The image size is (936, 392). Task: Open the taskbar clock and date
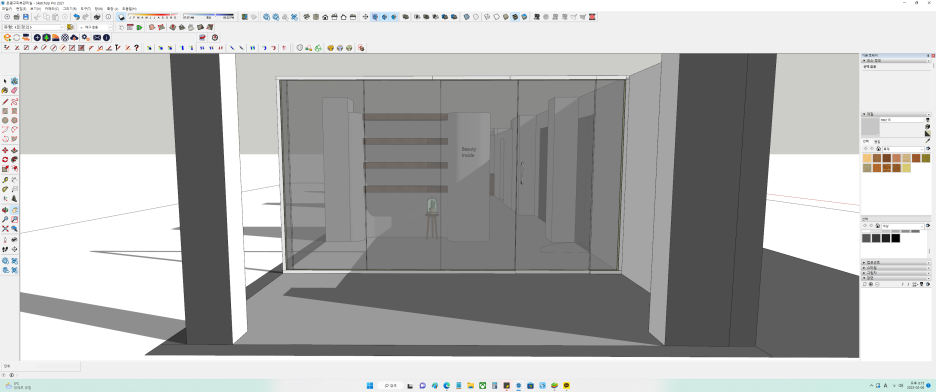click(916, 385)
